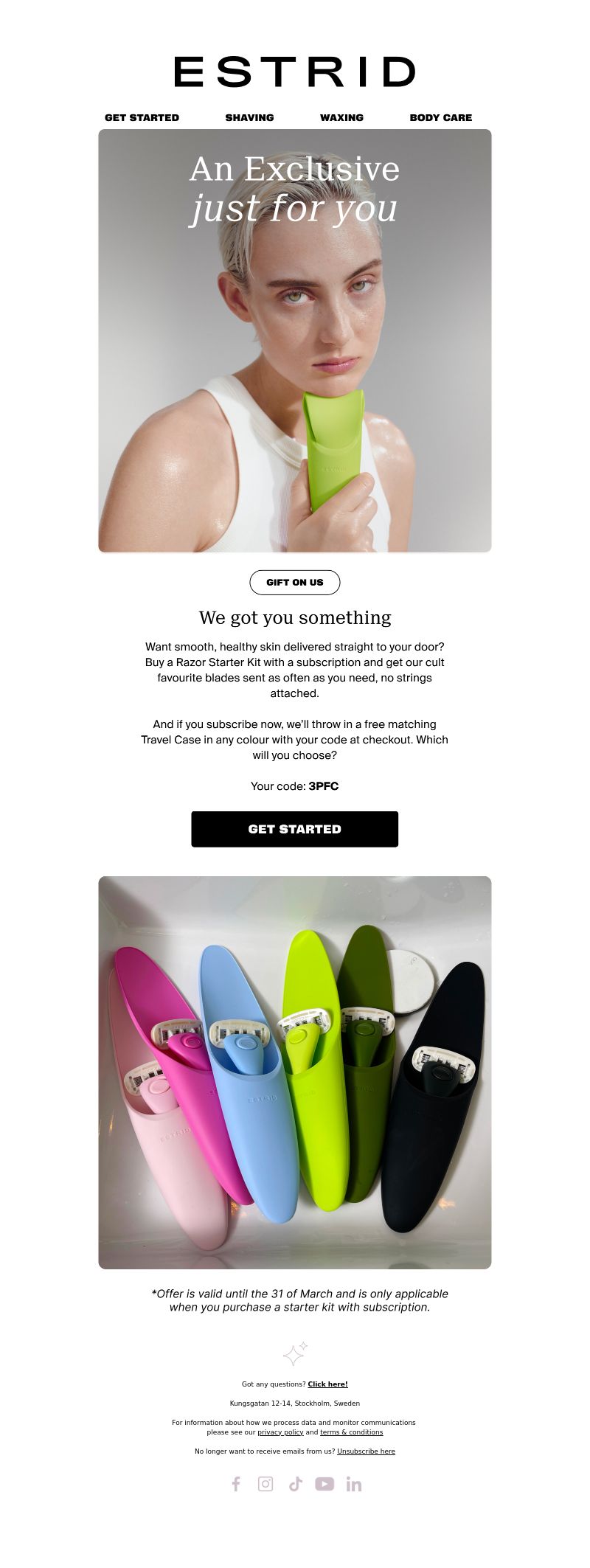Open the YouTube social icon
The height and width of the screenshot is (1568, 590).
[324, 1484]
